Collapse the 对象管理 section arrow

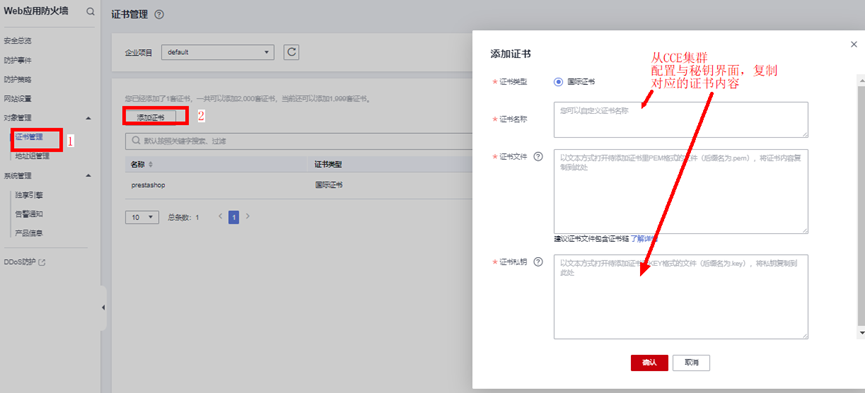pos(89,118)
